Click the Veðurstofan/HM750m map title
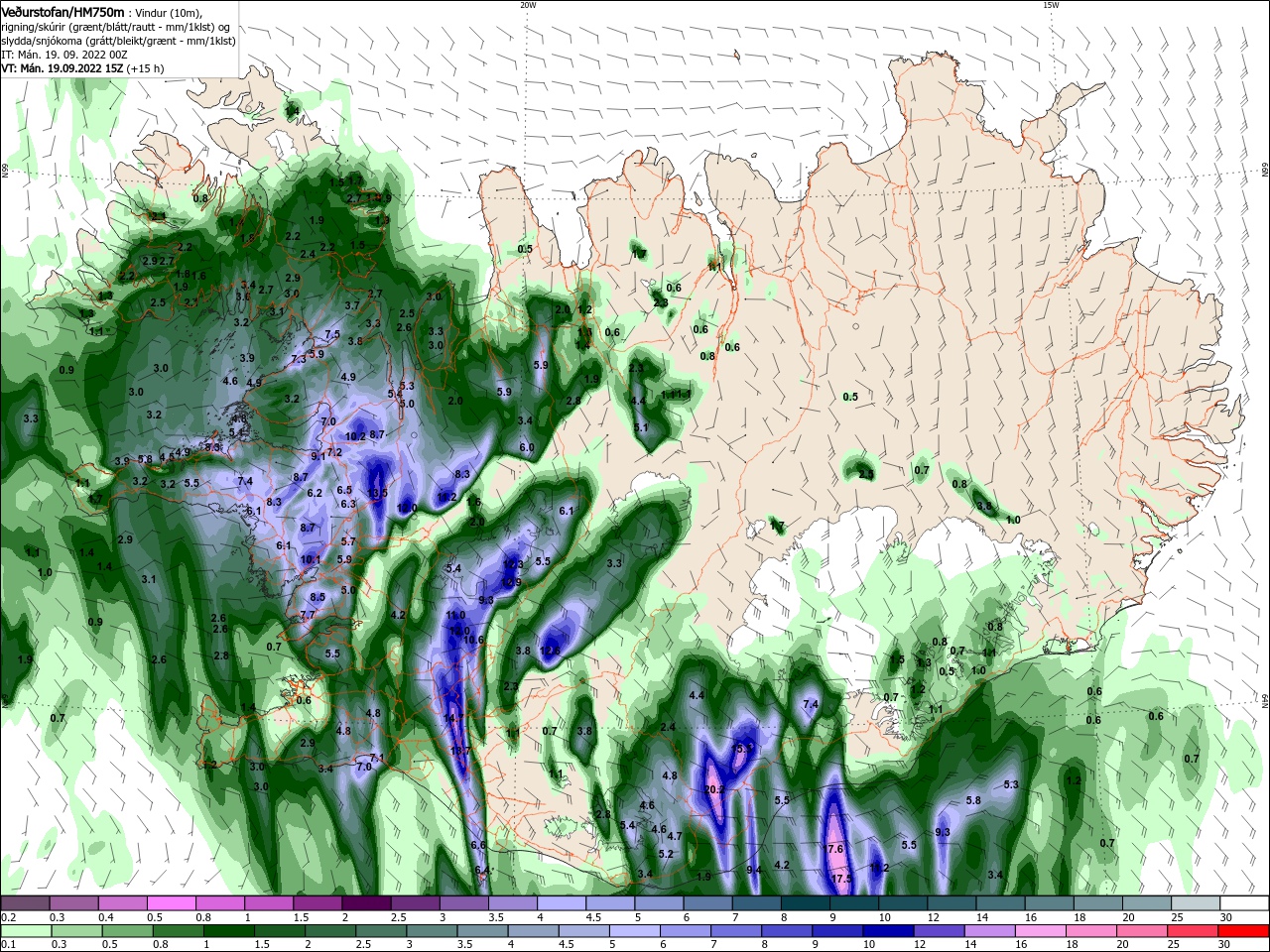1270x952 pixels. point(63,12)
